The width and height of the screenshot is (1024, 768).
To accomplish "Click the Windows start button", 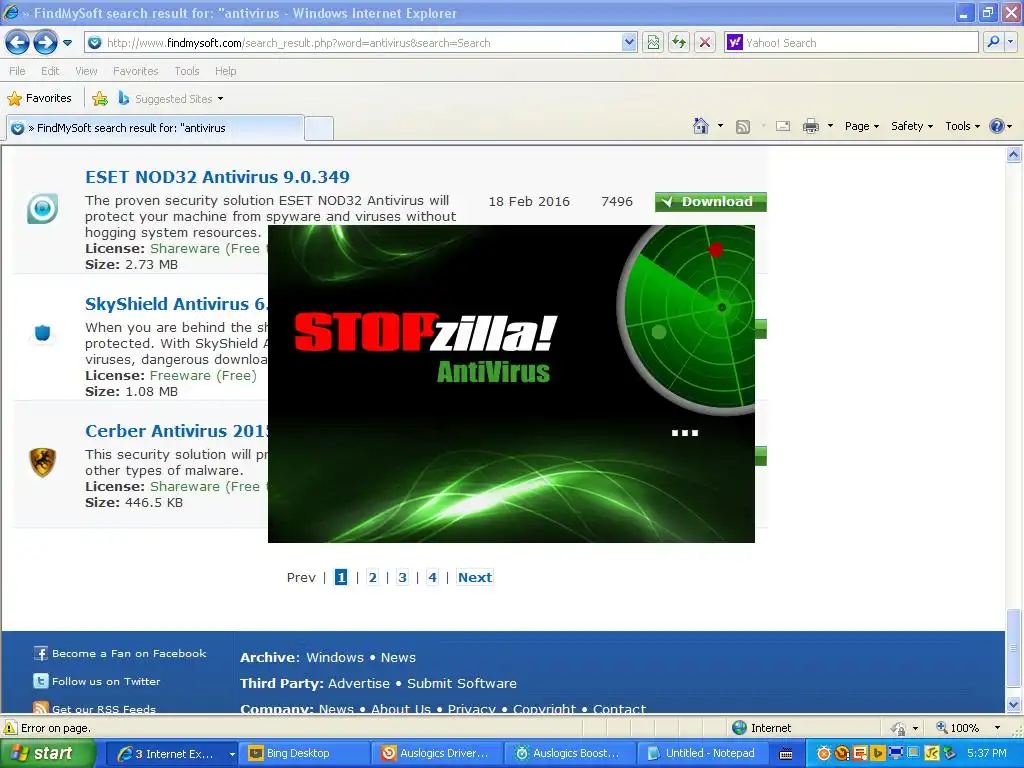I will point(48,754).
